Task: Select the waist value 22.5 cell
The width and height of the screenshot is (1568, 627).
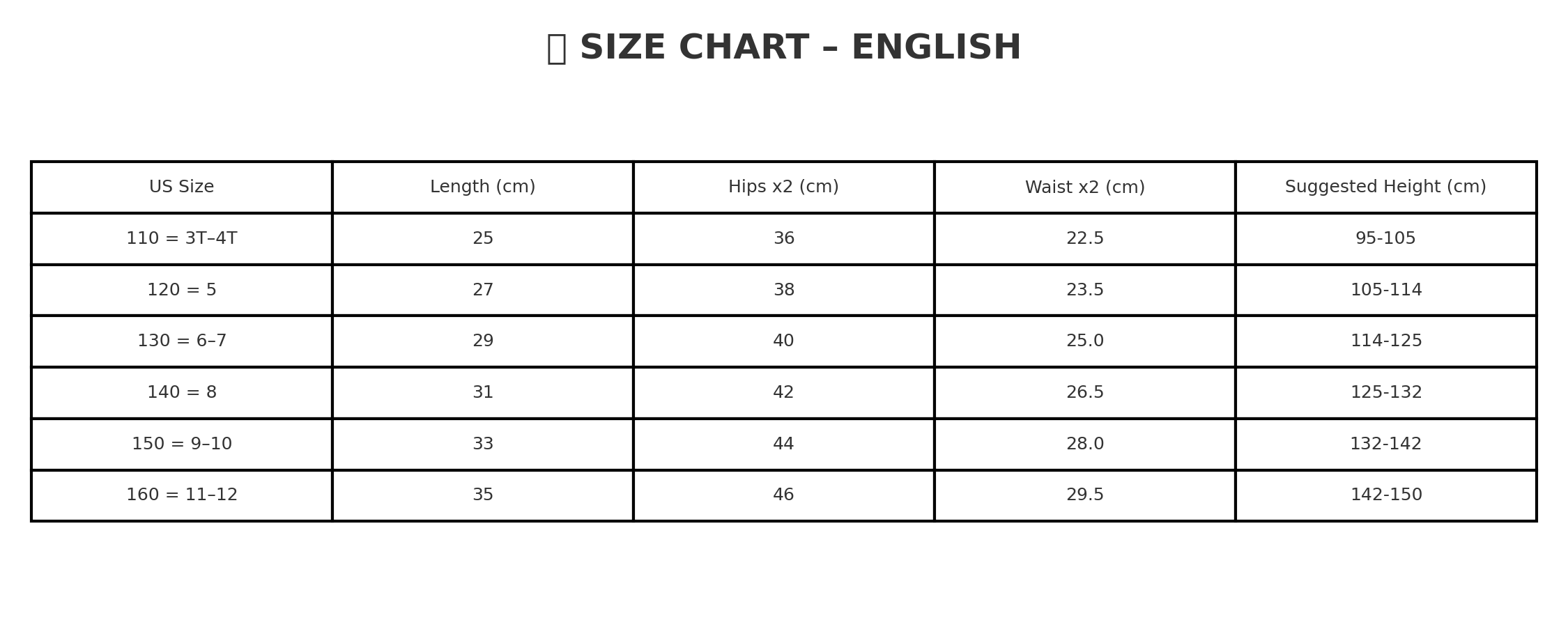Action: (1084, 239)
